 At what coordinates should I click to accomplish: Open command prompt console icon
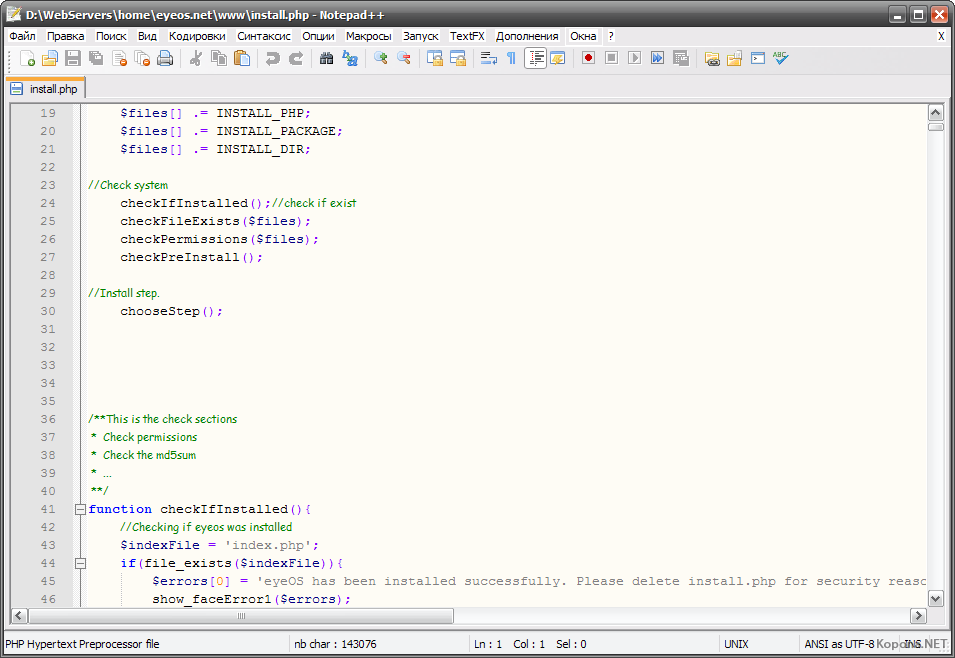758,58
